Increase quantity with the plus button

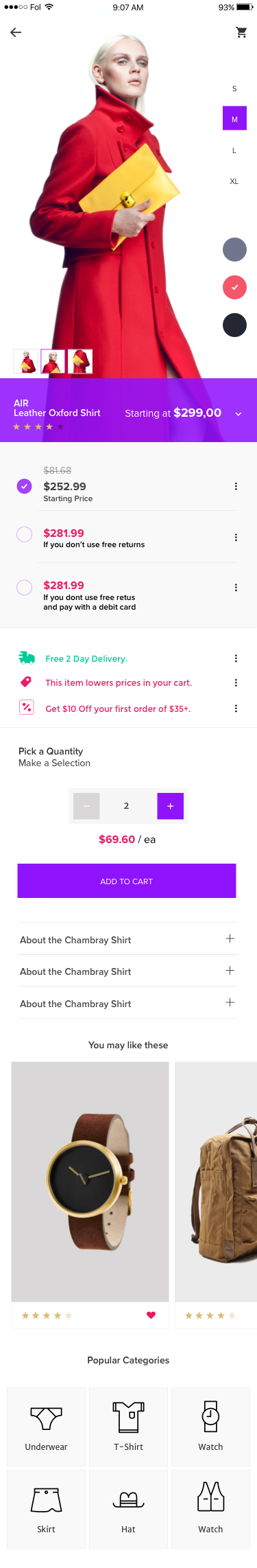coord(171,806)
